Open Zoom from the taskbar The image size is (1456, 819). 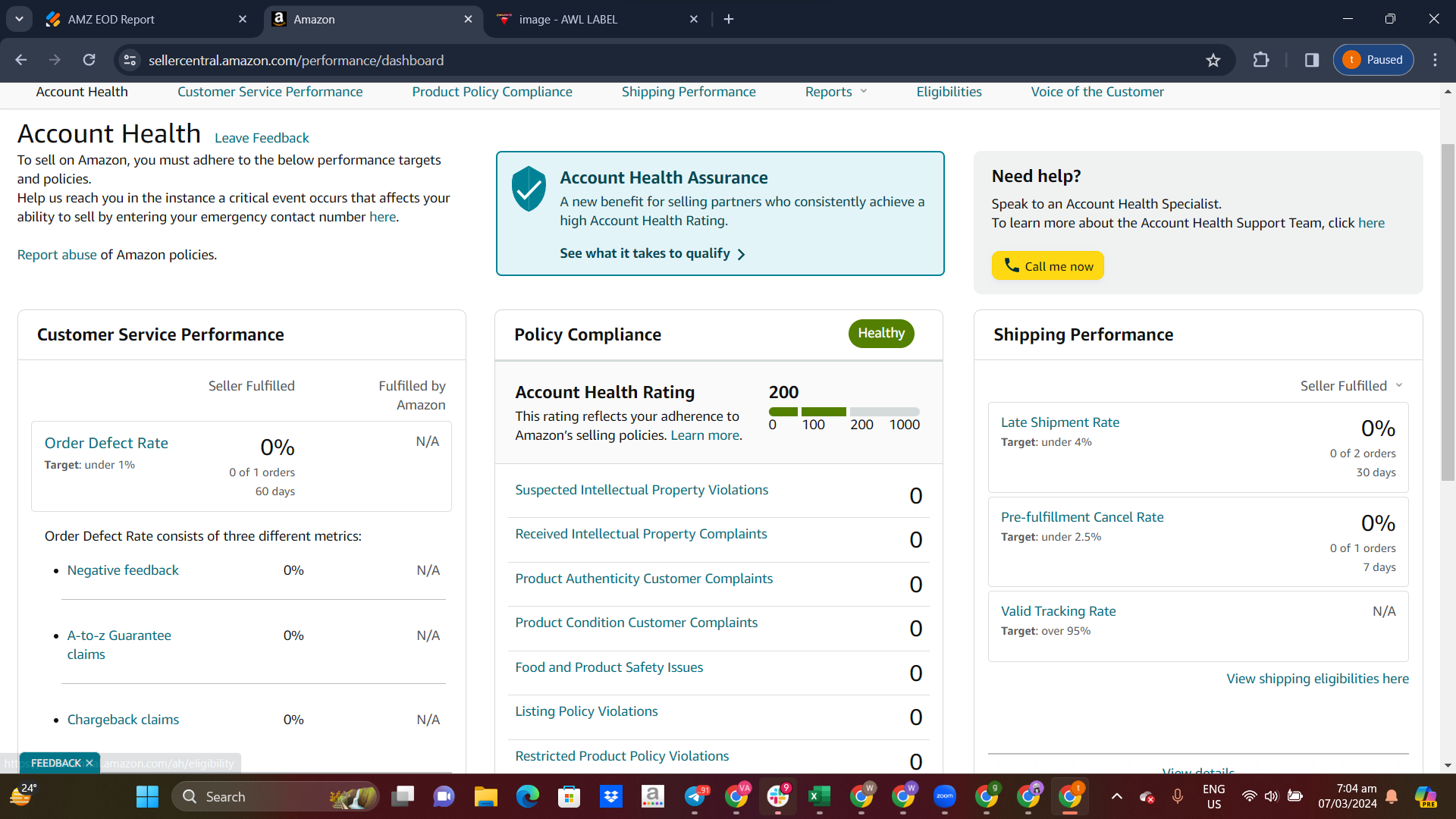(x=945, y=796)
